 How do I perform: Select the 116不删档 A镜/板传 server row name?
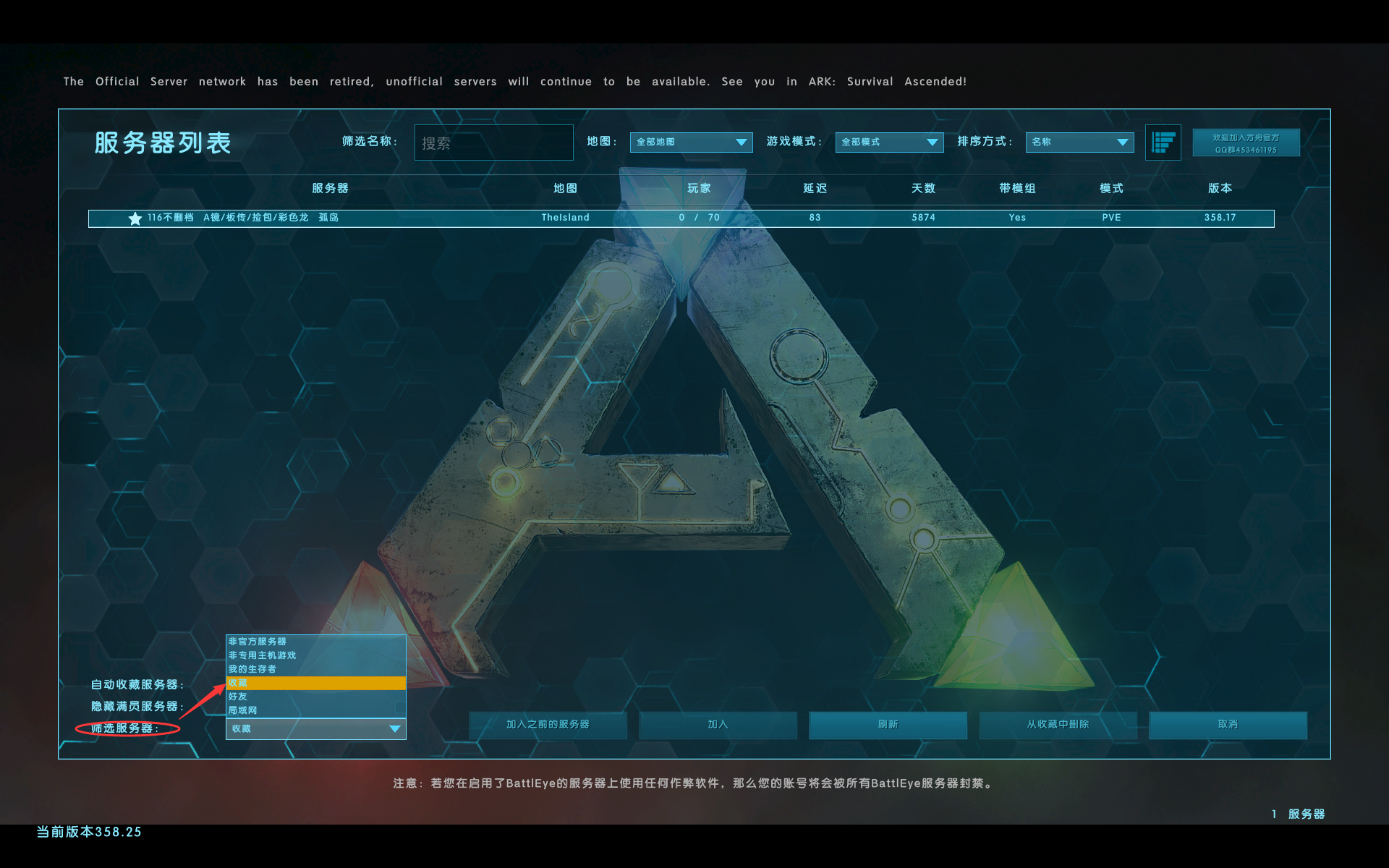click(x=243, y=218)
